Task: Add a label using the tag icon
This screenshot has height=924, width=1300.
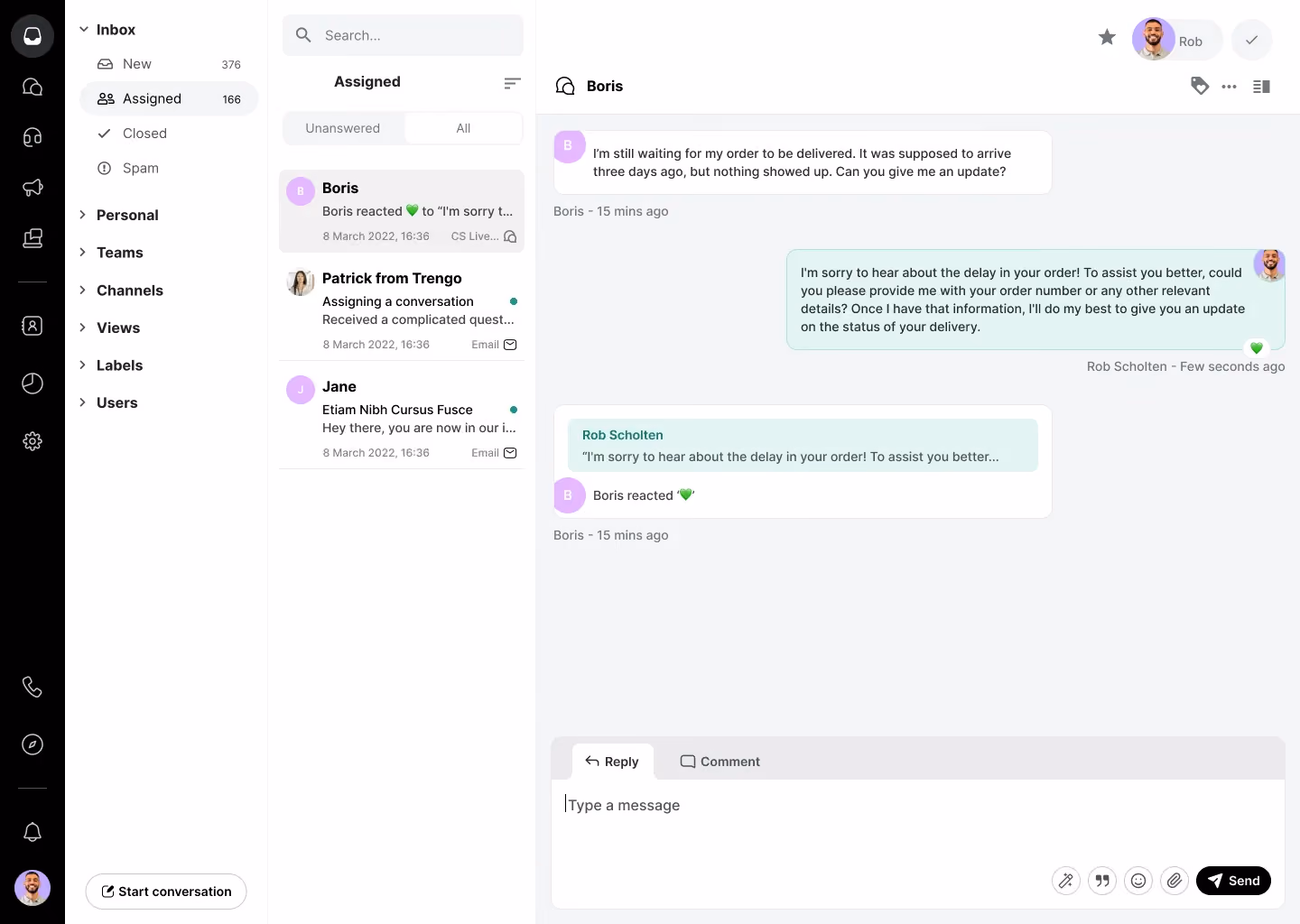Action: pyautogui.click(x=1200, y=86)
